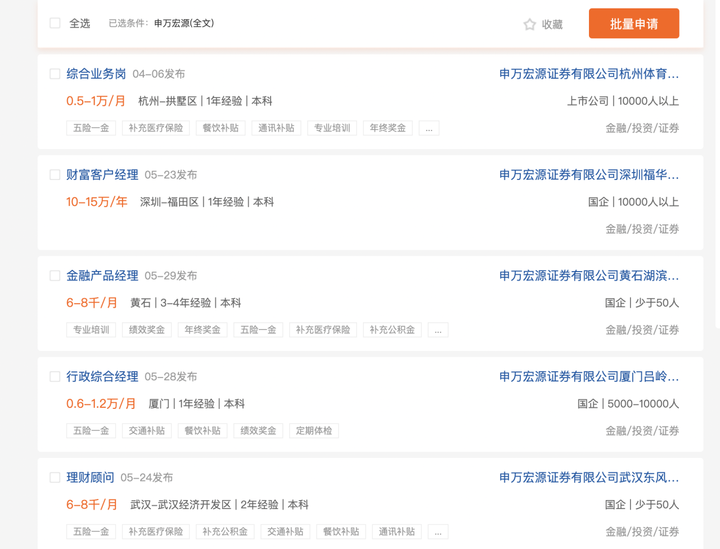
Task: Click 上市公司 | 10000人以上 company info
Action: (x=623, y=101)
